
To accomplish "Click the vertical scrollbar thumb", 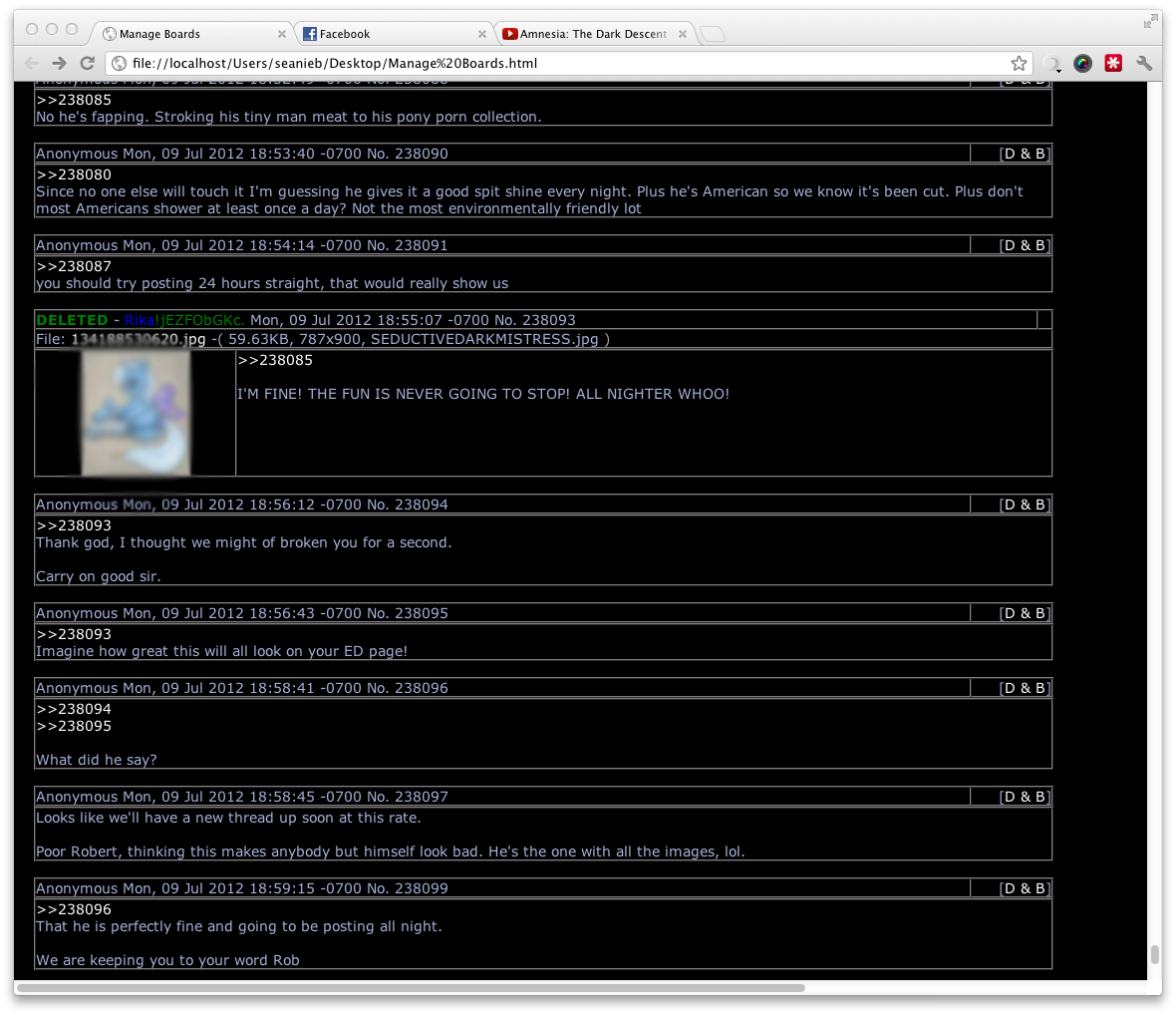I will pos(1154,955).
